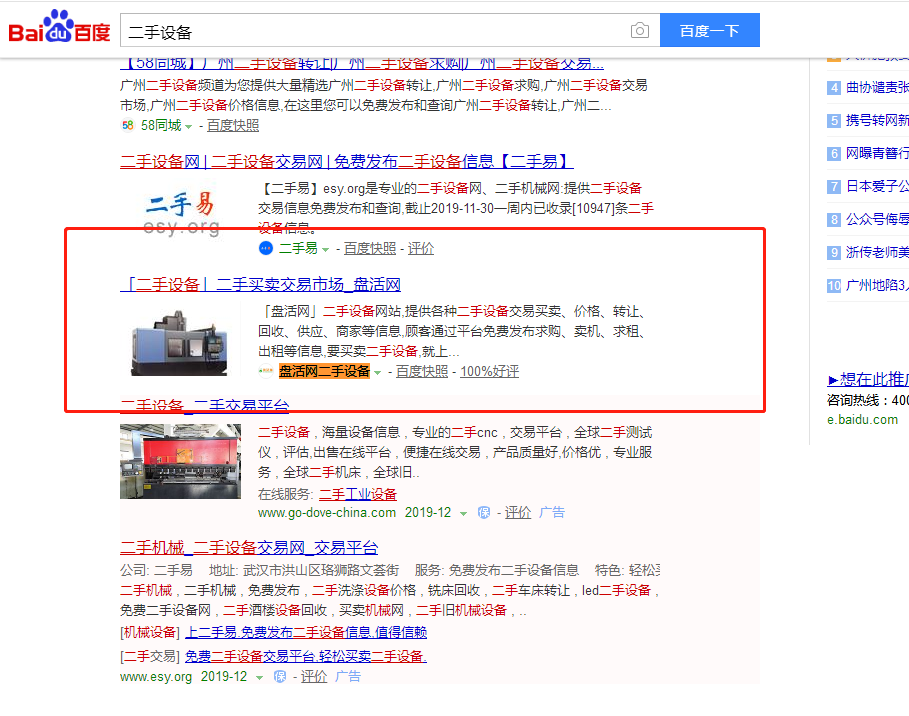The height and width of the screenshot is (716, 909).
Task: Click the red press machine thumbnail
Action: click(180, 461)
